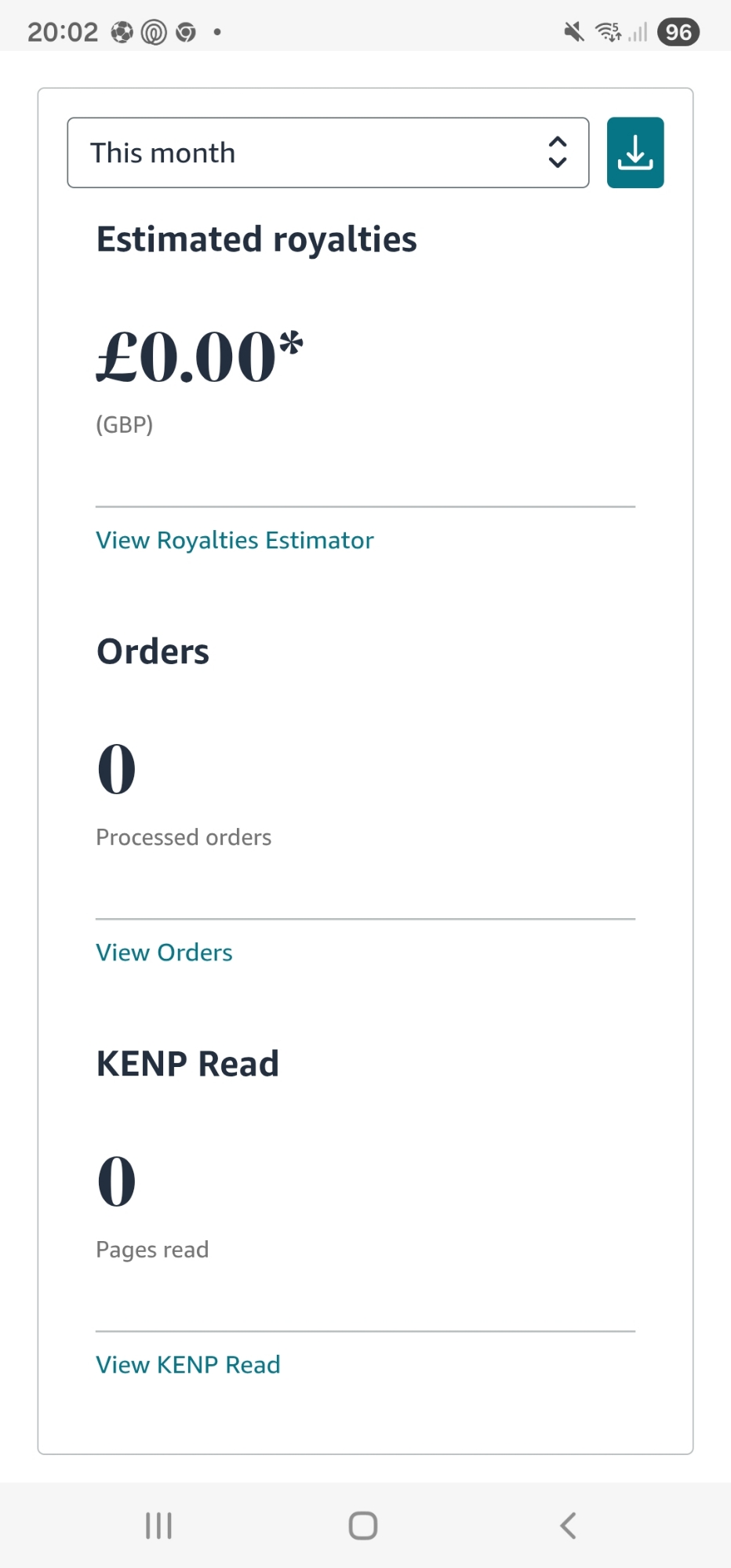This screenshot has width=731, height=1568.
Task: Tap the Chrome notification icon in status bar
Action: (x=186, y=32)
